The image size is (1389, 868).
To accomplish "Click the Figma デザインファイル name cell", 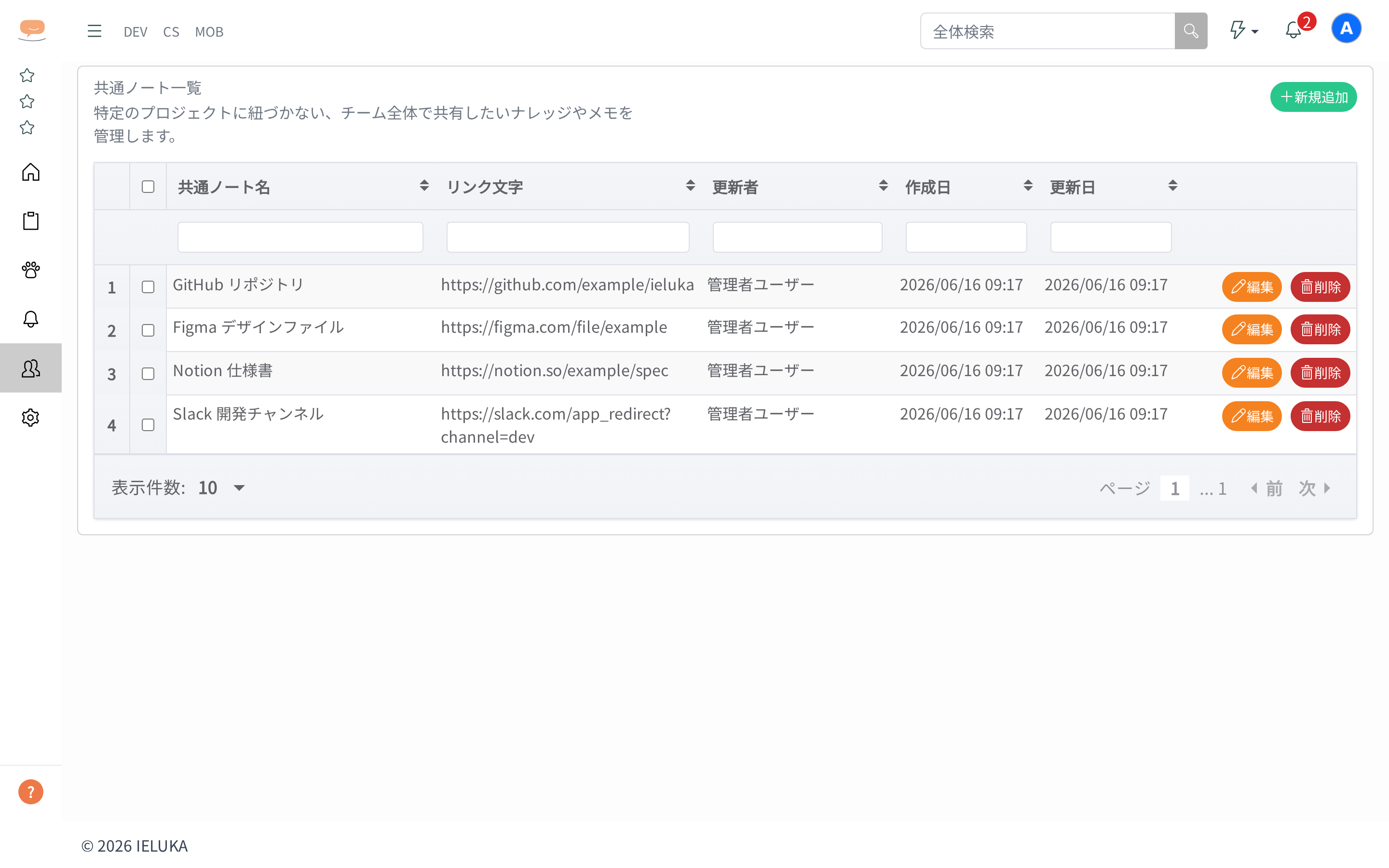I will pyautogui.click(x=259, y=327).
